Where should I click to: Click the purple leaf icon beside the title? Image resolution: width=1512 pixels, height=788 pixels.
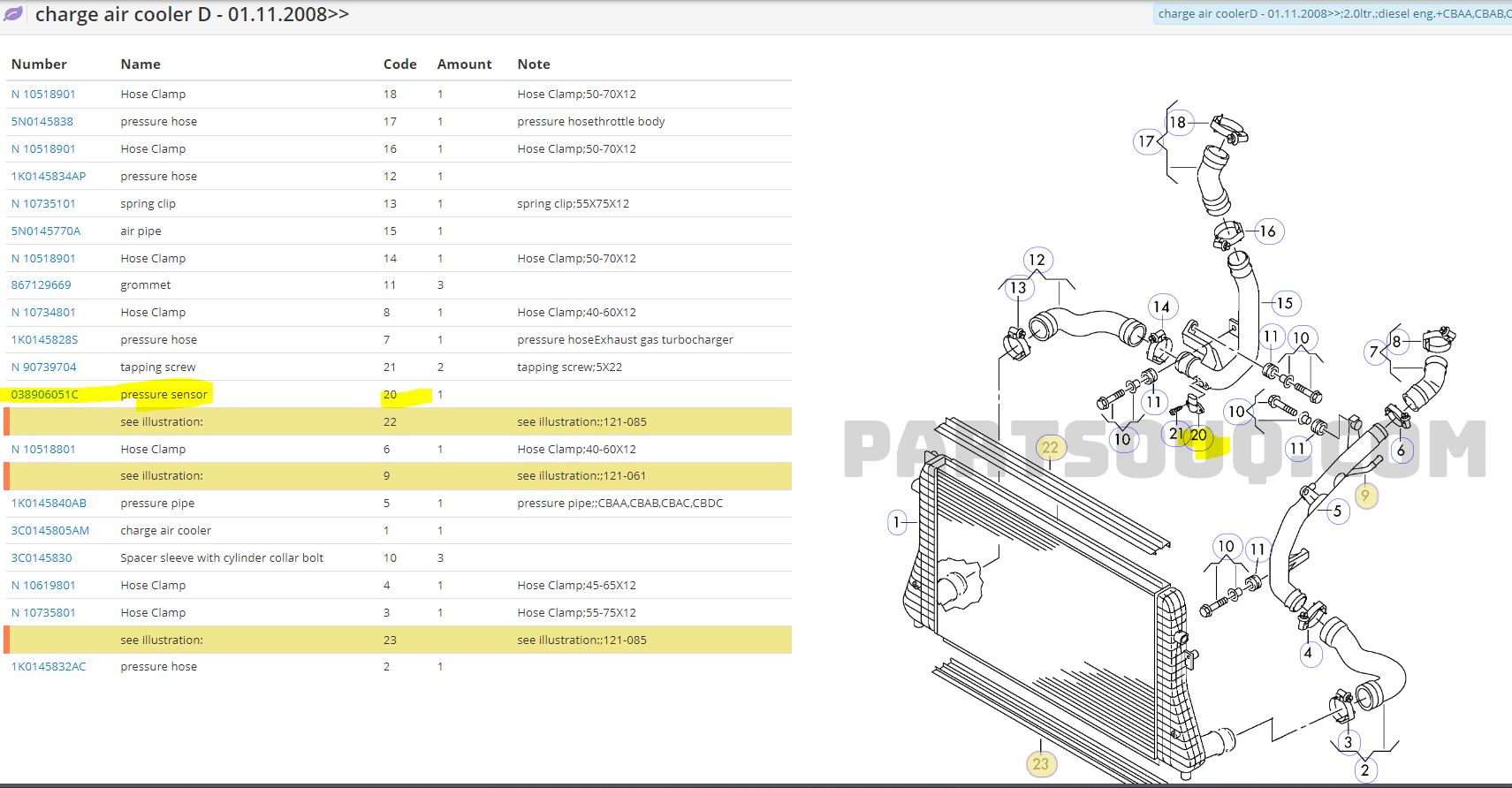pyautogui.click(x=14, y=14)
